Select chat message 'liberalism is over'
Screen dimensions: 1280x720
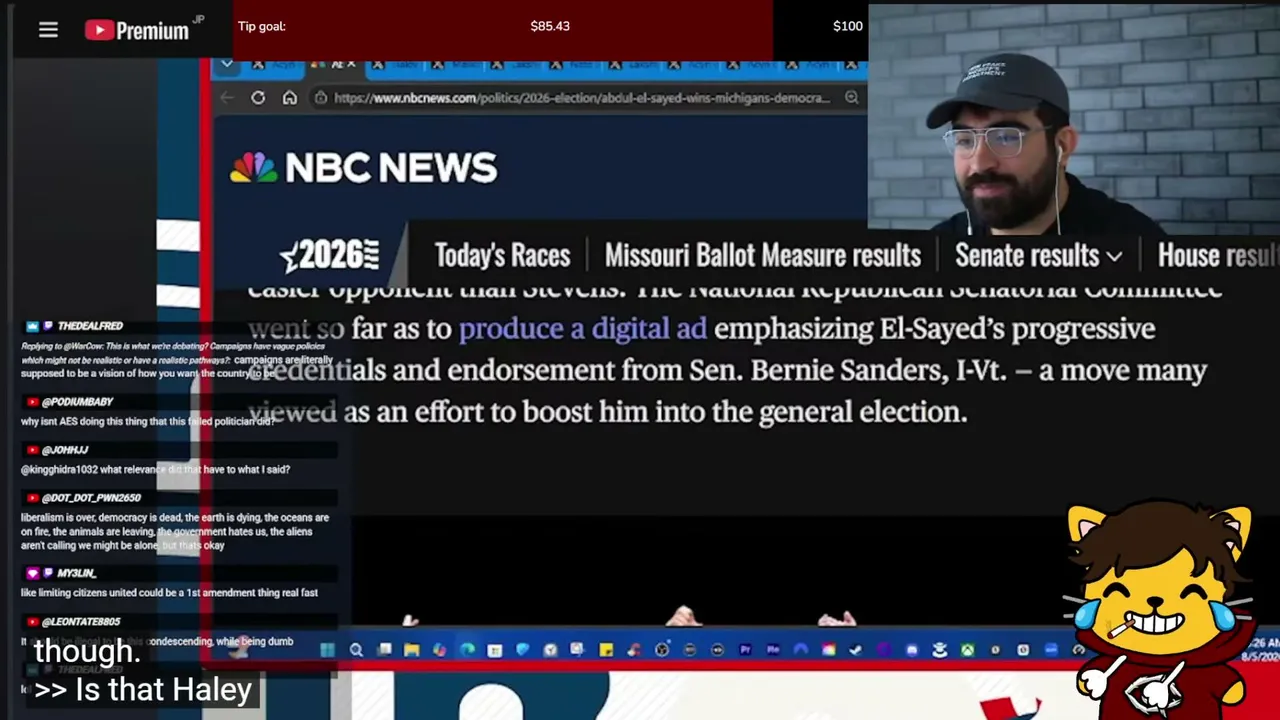pos(175,532)
